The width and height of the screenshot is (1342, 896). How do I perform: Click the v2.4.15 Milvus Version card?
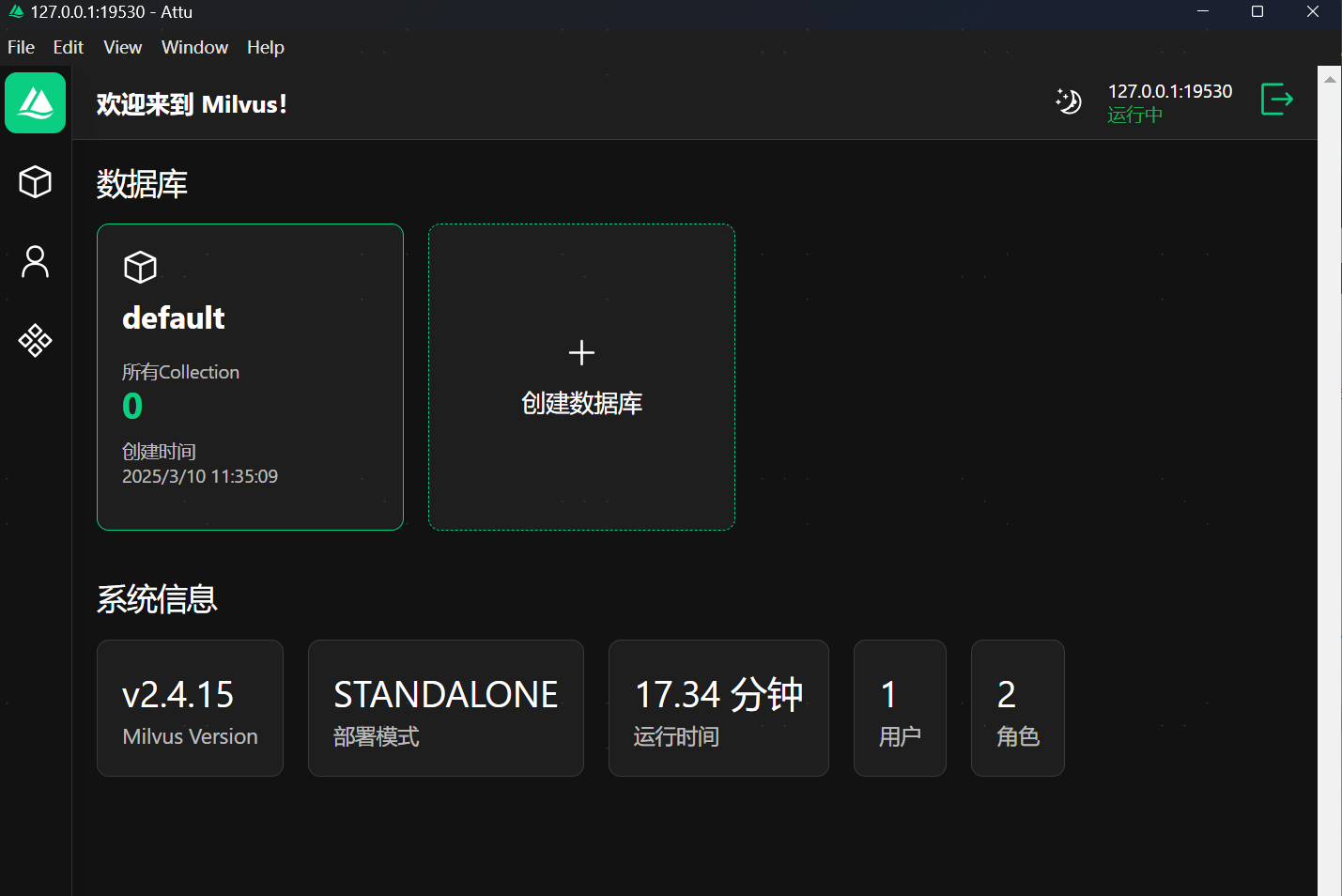pos(190,708)
